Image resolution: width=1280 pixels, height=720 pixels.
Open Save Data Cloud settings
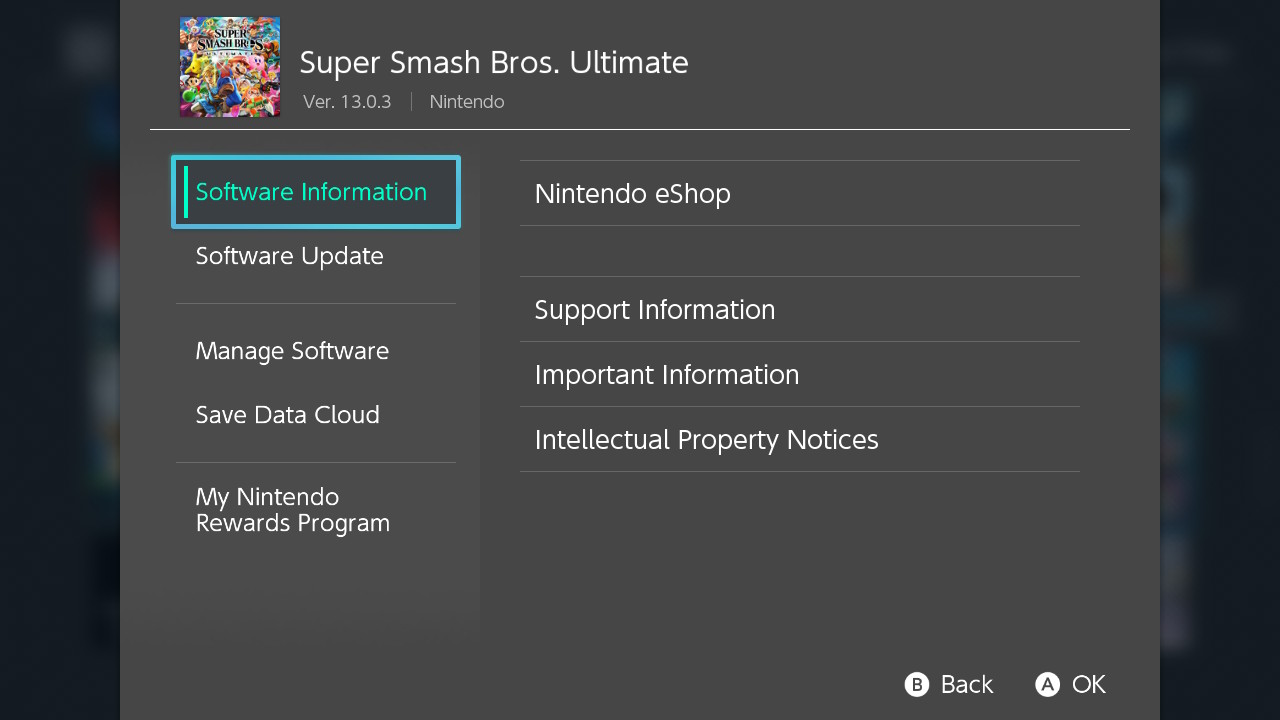tap(316, 415)
